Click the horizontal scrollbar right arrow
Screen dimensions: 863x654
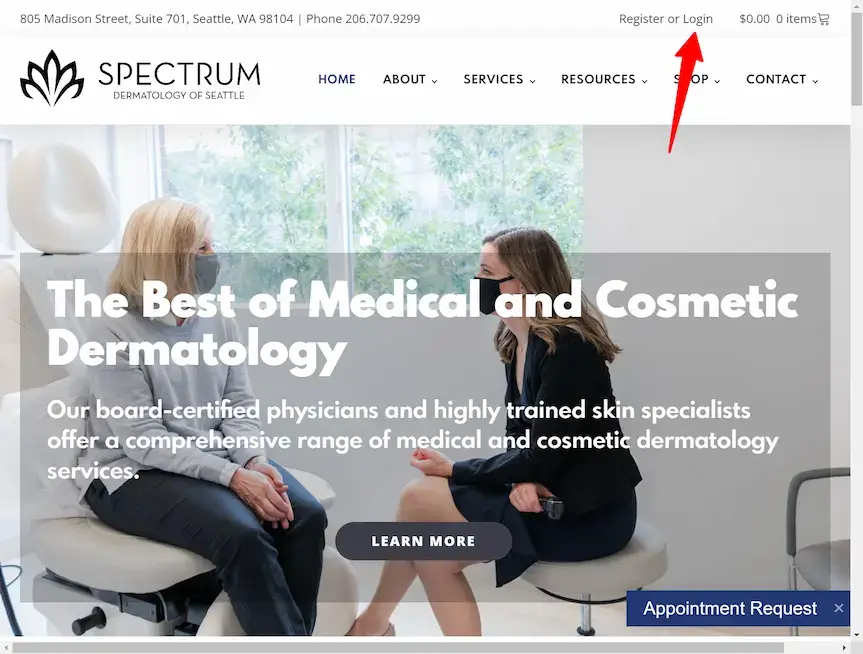coord(845,648)
